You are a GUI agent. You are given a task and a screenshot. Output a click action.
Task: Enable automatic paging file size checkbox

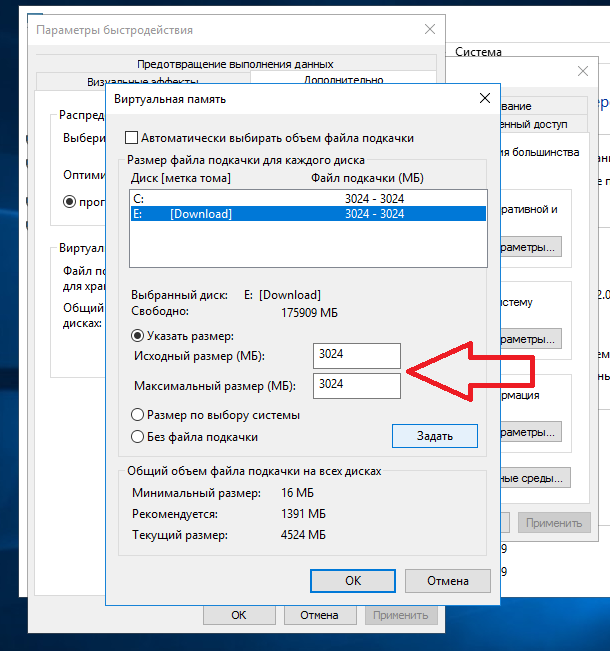click(132, 138)
